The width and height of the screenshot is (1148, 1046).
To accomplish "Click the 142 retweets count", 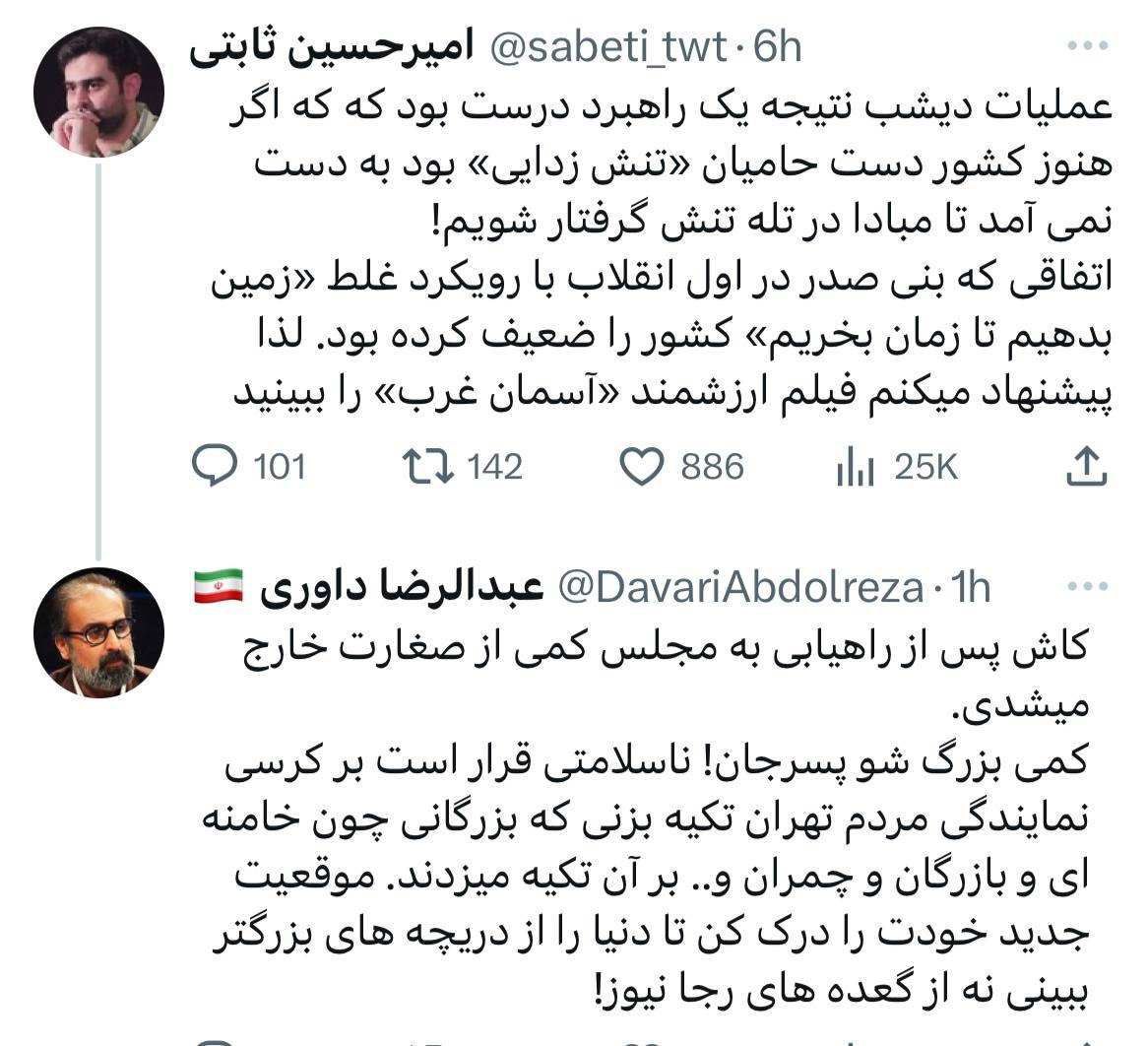I will pyautogui.click(x=494, y=467).
